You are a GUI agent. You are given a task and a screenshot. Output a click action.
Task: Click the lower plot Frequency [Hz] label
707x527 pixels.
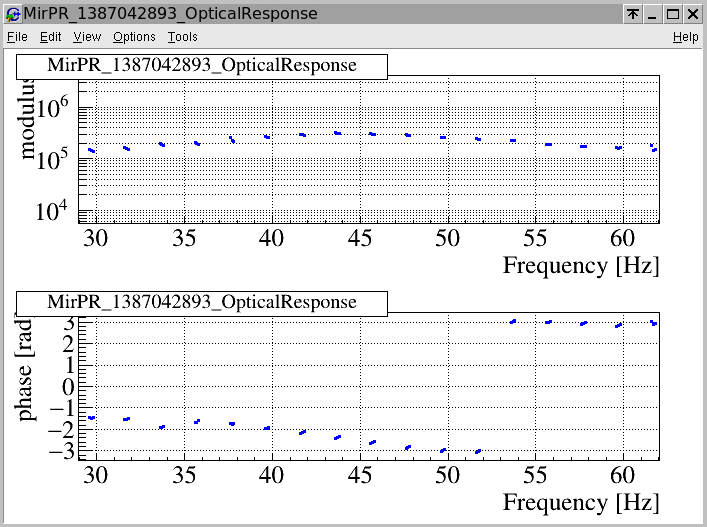(x=580, y=502)
